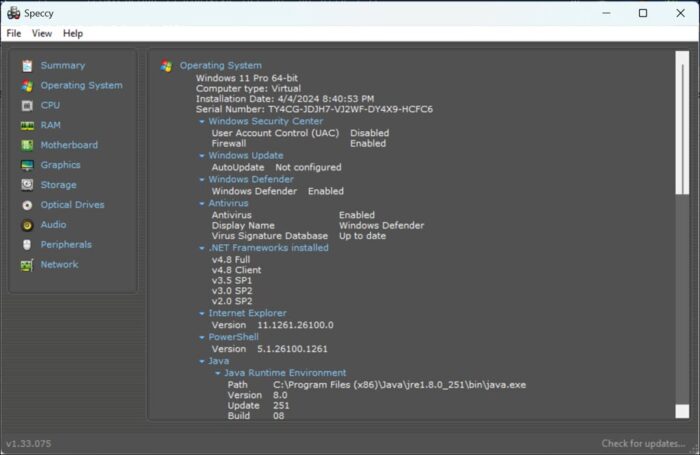Click the Graphics monitor icon

tap(27, 165)
